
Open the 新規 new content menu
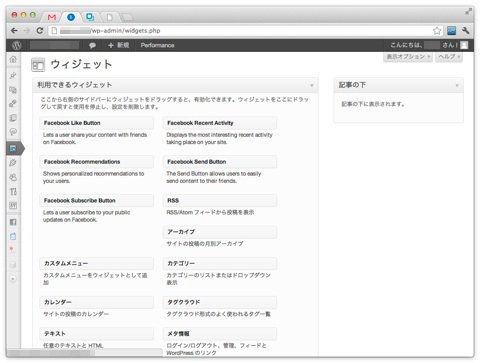click(x=118, y=45)
